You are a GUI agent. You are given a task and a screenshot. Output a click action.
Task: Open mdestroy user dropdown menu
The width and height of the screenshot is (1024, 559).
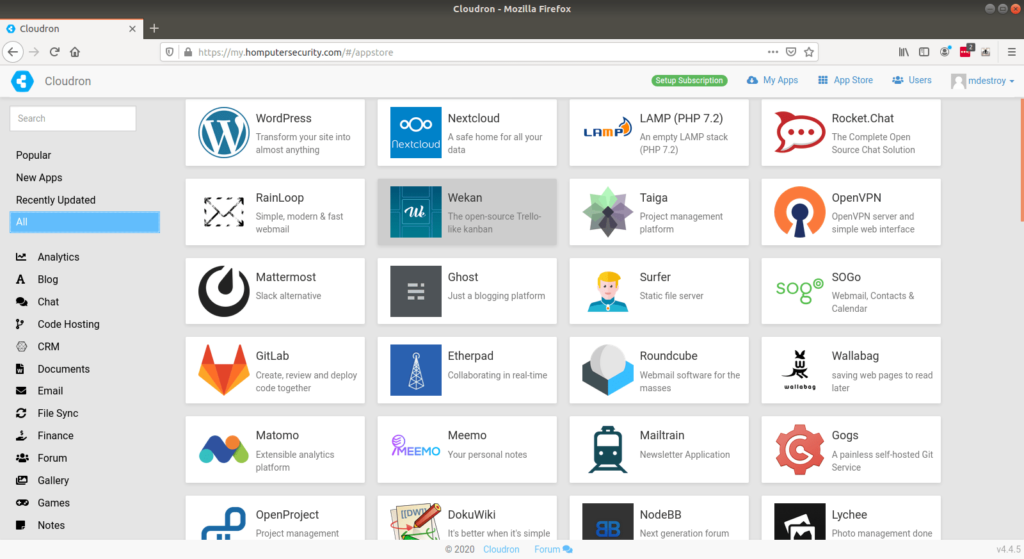tap(983, 80)
